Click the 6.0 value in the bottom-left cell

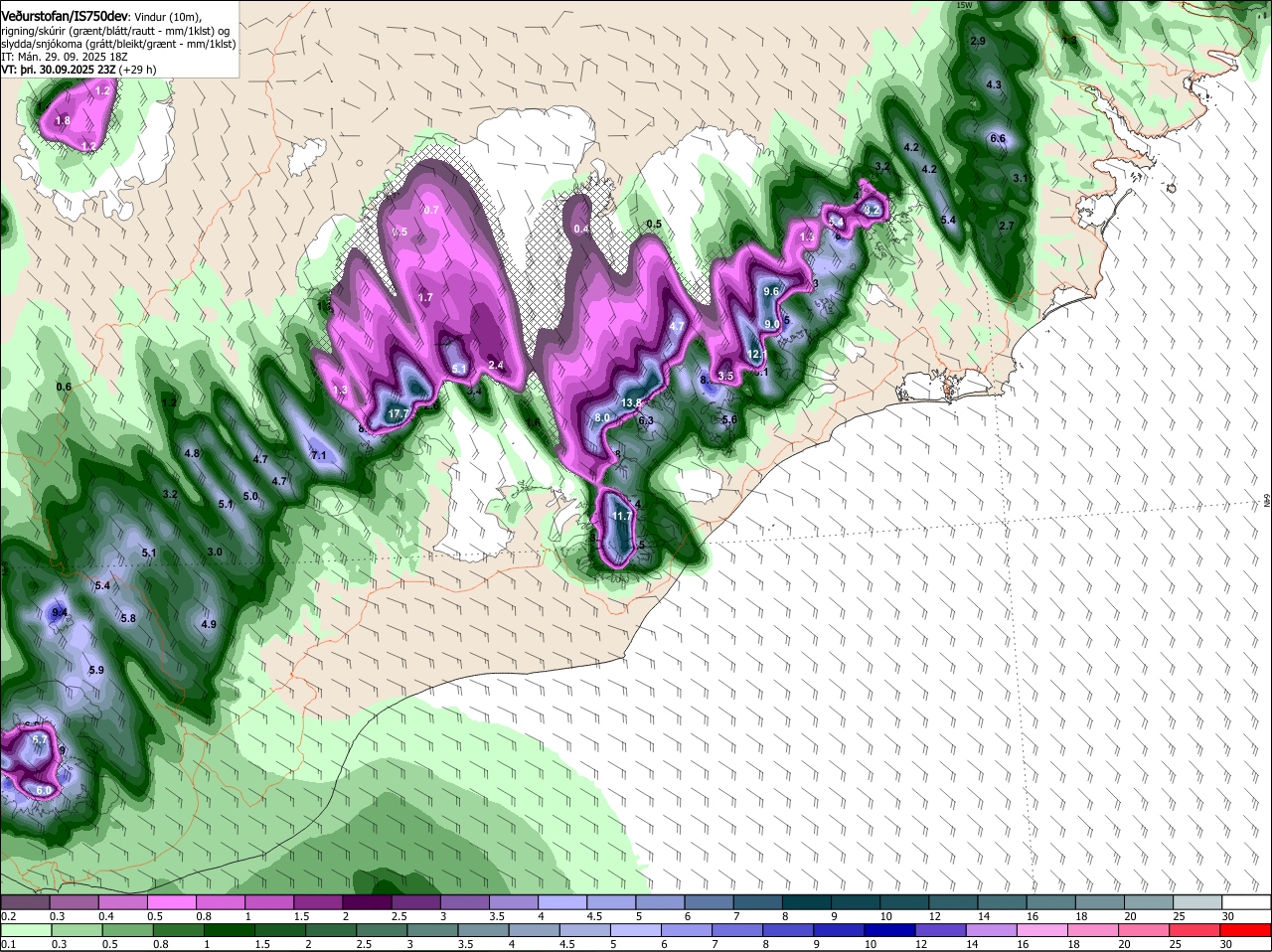[x=43, y=790]
